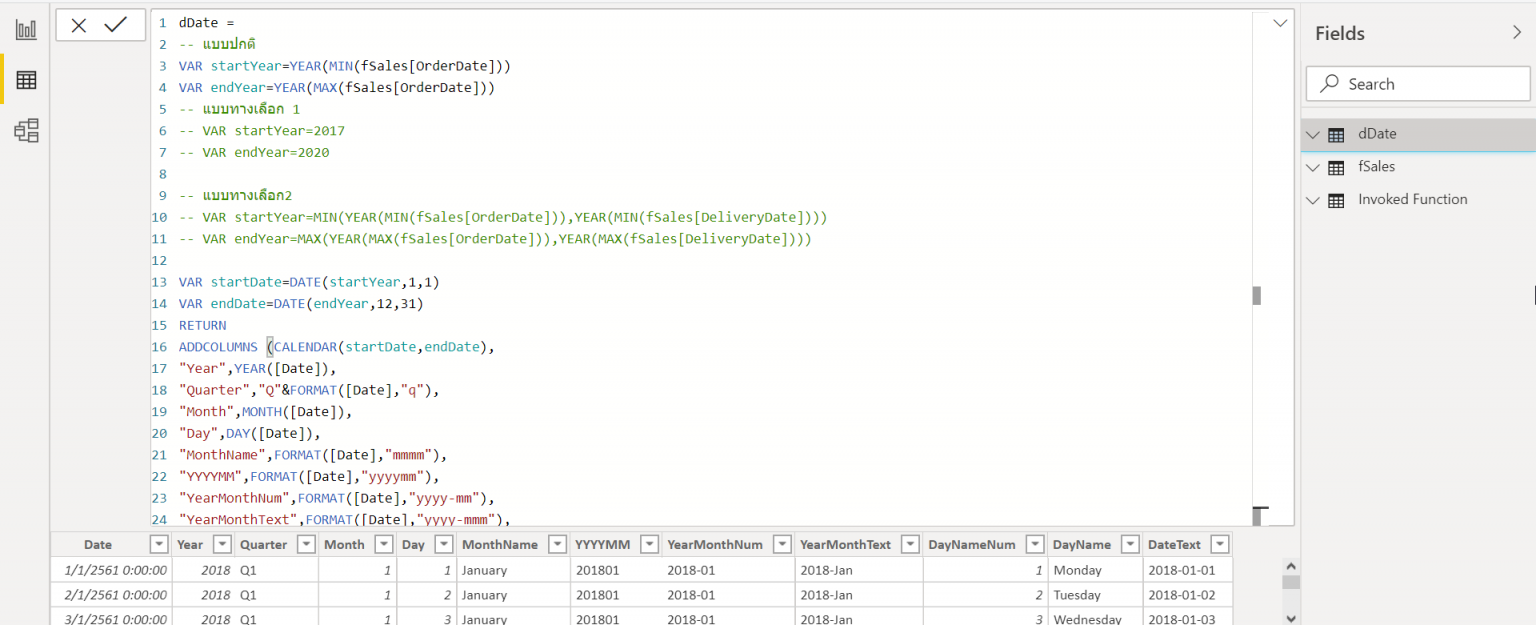
Task: Click data grid scroll down arrow
Action: (x=1291, y=619)
